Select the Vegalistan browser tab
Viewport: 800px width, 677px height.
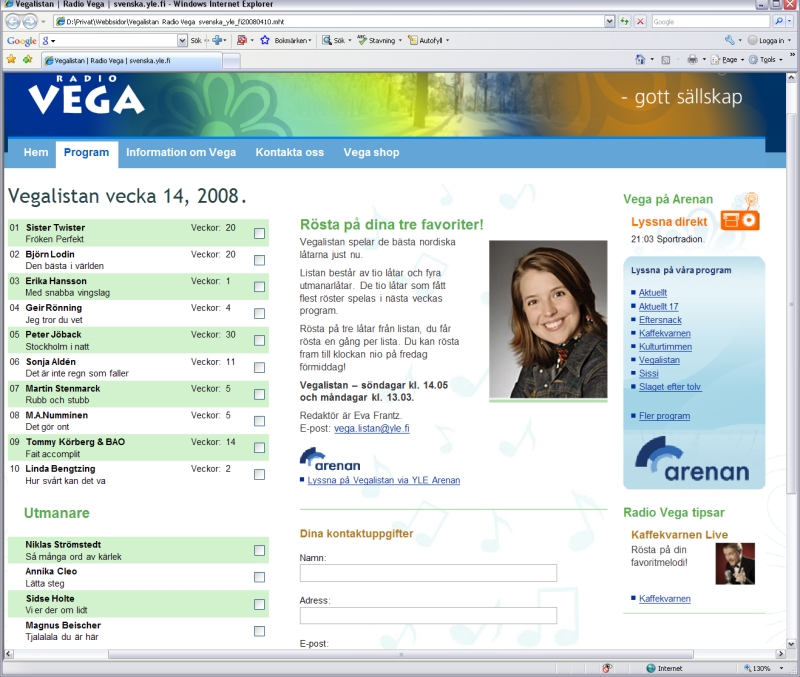click(x=132, y=60)
